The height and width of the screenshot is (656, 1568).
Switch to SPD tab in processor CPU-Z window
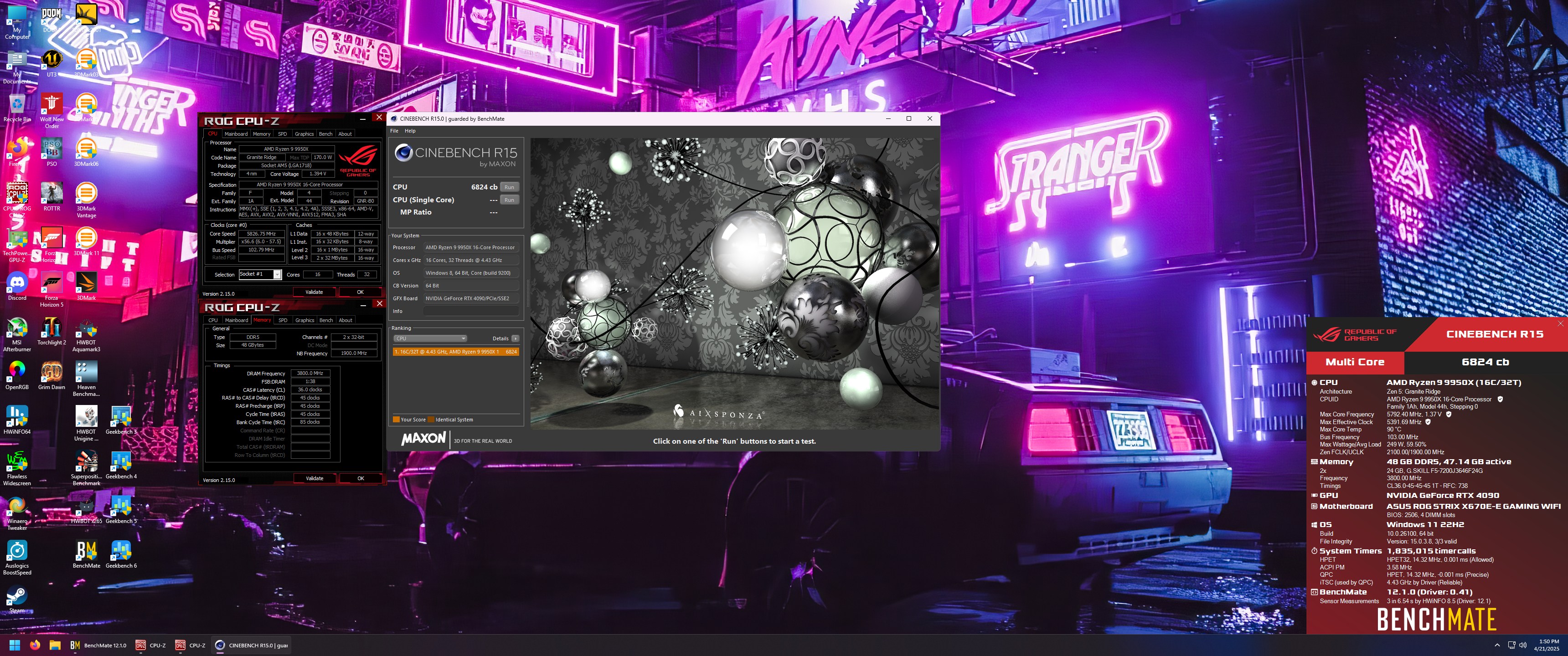point(283,134)
